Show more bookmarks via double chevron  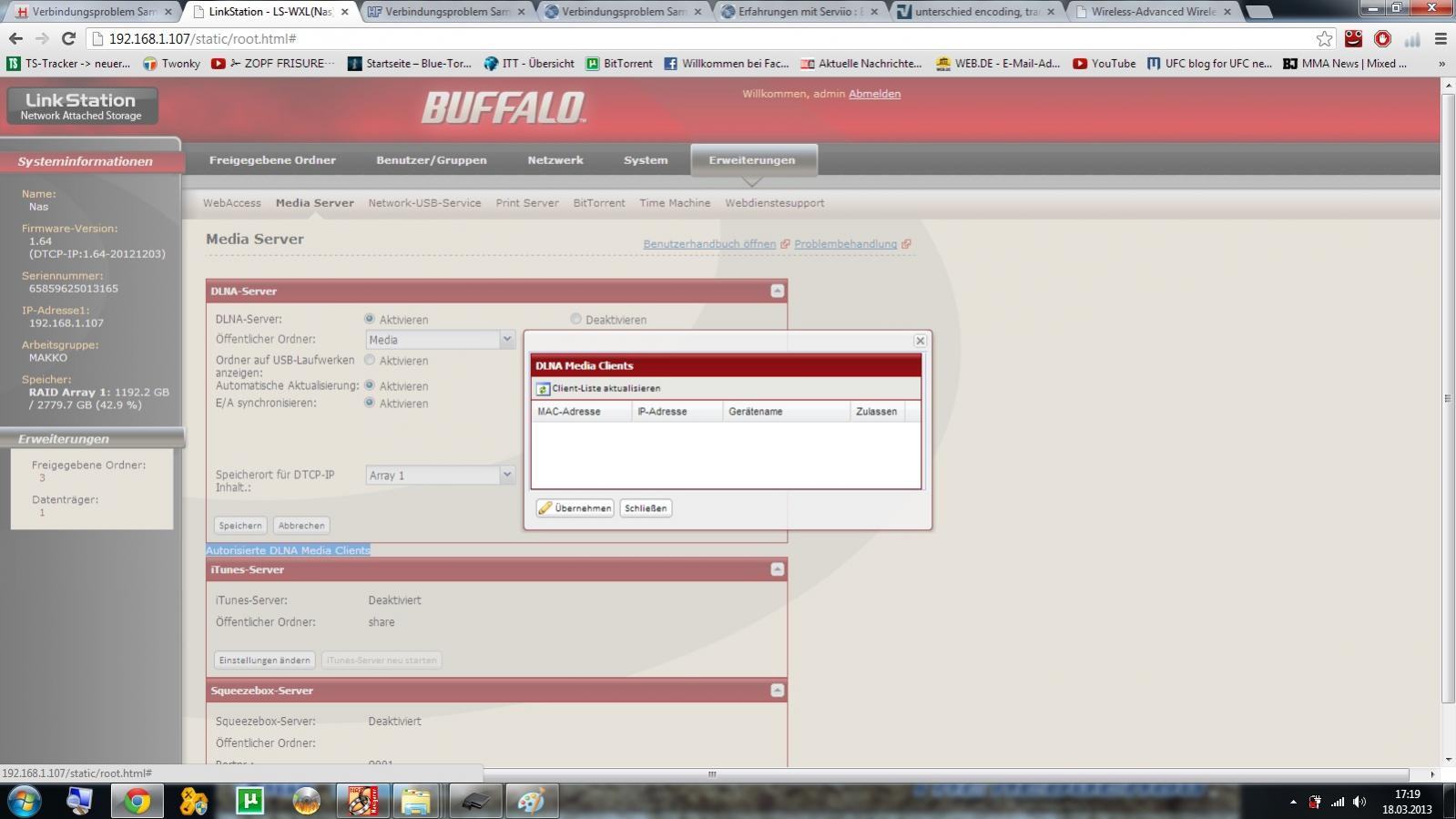[1441, 64]
